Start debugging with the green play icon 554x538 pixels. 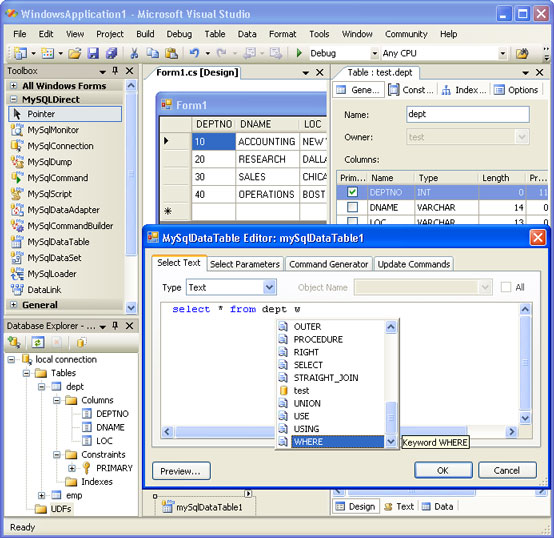click(299, 53)
